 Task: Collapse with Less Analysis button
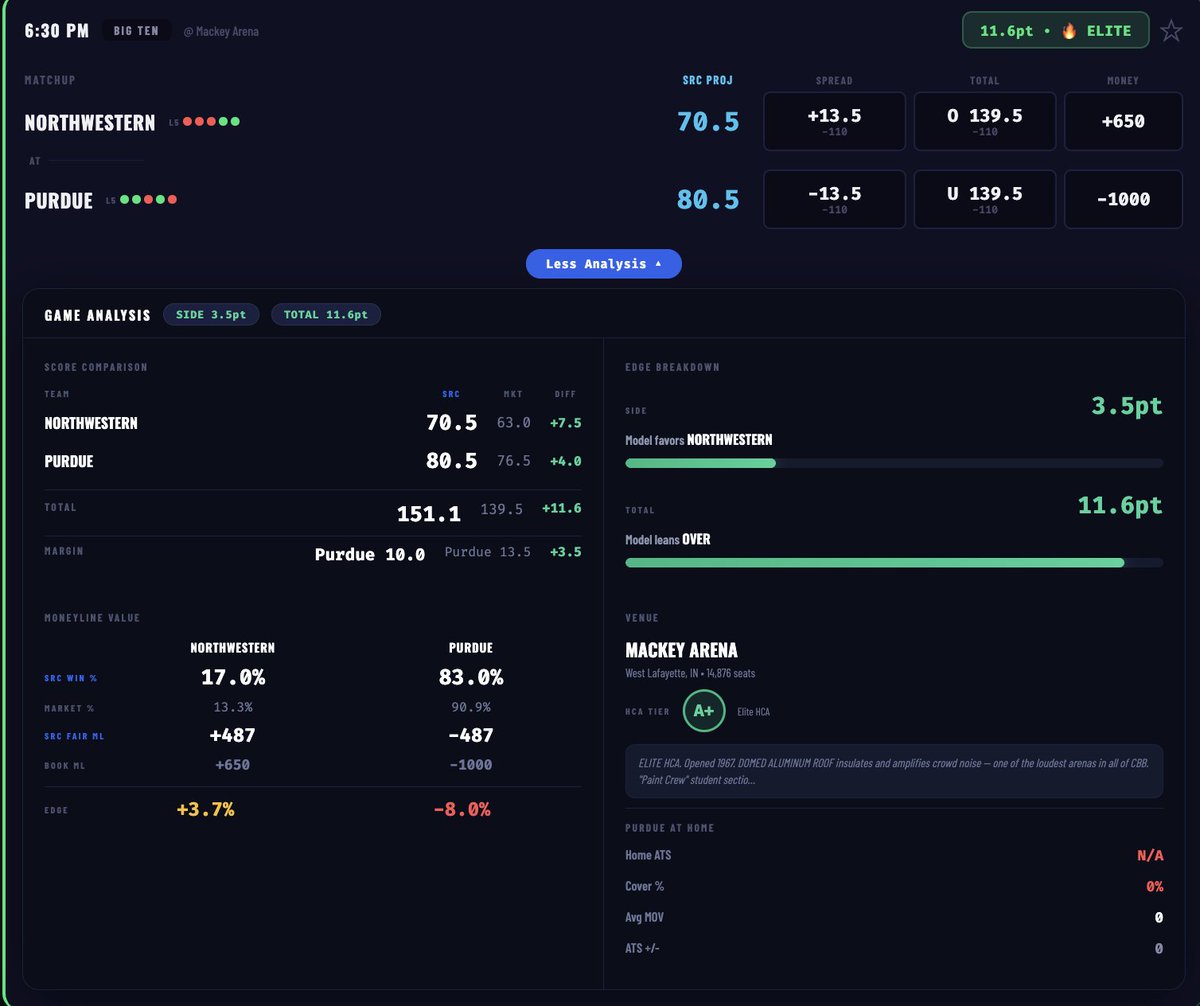[604, 264]
